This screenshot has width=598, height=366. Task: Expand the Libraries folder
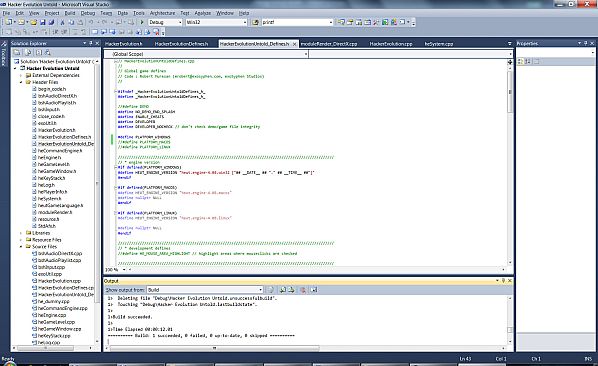pos(21,233)
